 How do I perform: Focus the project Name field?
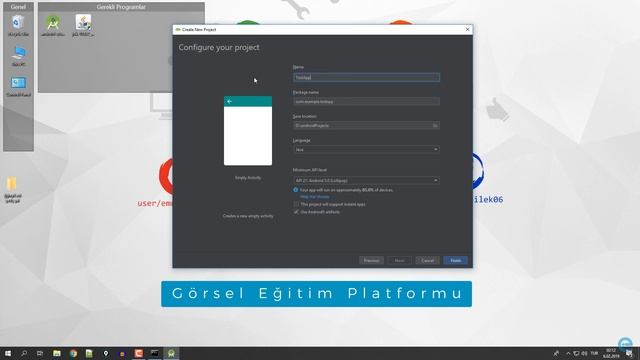click(x=366, y=78)
